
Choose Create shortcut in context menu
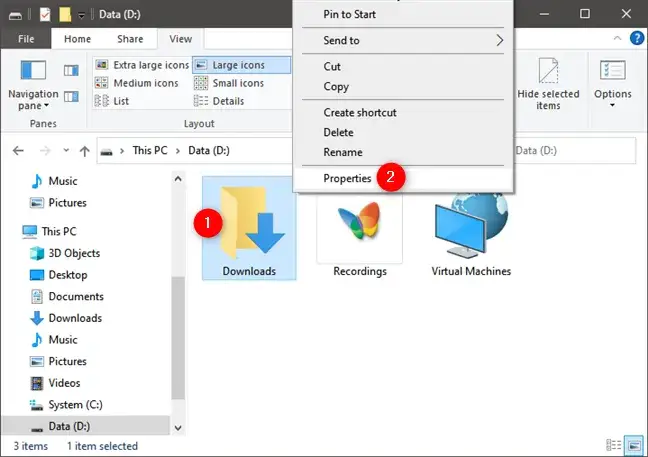coord(403,112)
